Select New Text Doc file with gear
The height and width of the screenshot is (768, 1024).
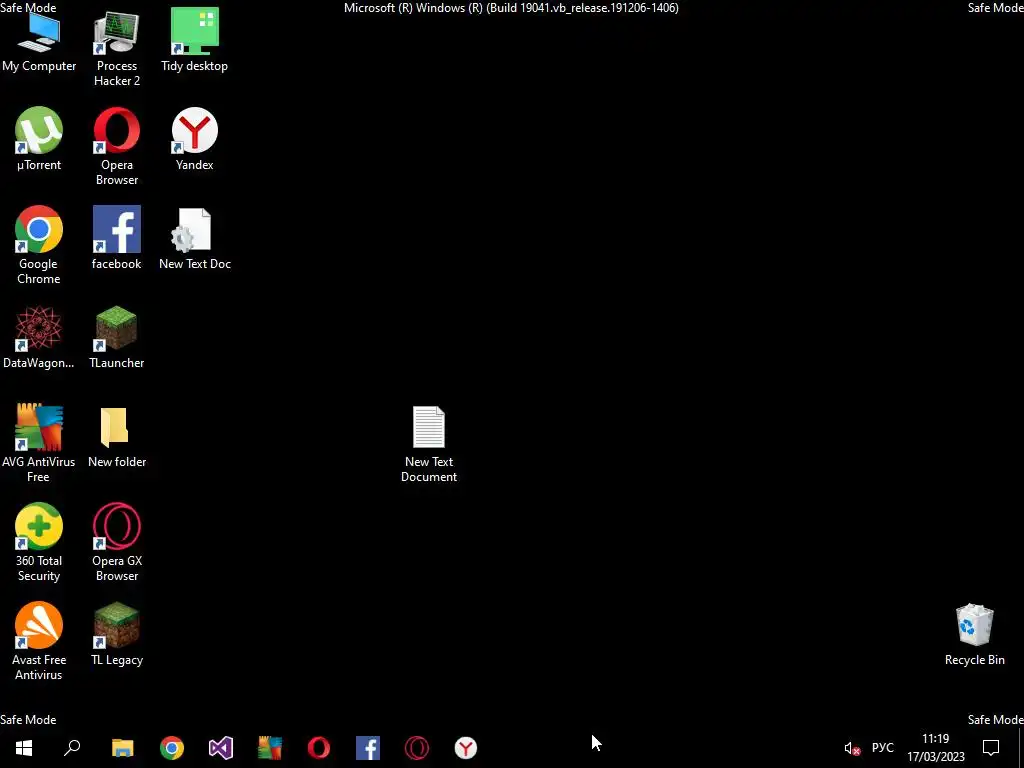(x=195, y=239)
